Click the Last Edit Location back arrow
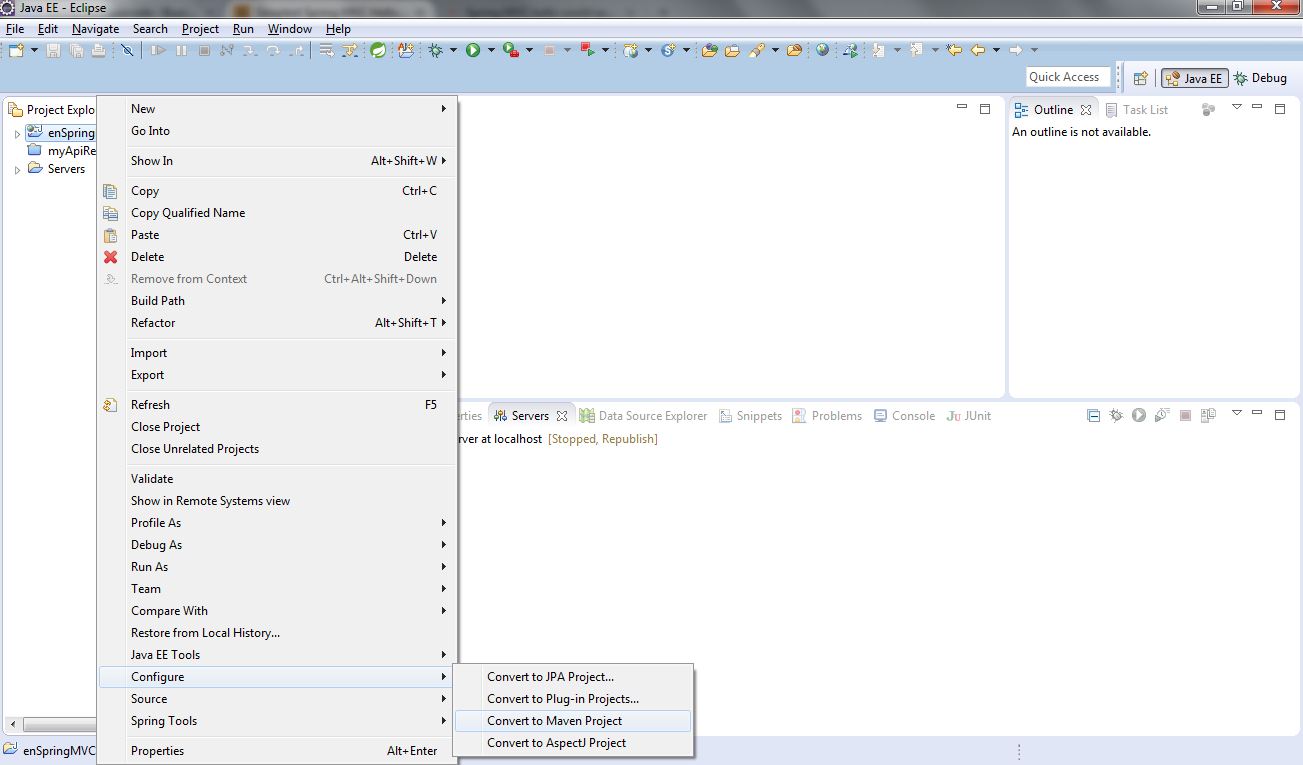Viewport: 1303px width, 765px height. pos(954,50)
